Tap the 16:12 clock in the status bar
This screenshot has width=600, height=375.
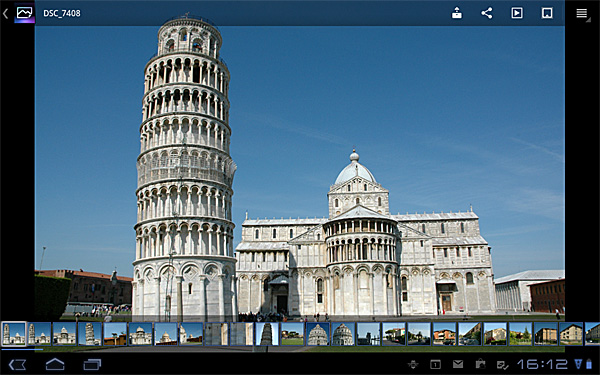[542, 364]
